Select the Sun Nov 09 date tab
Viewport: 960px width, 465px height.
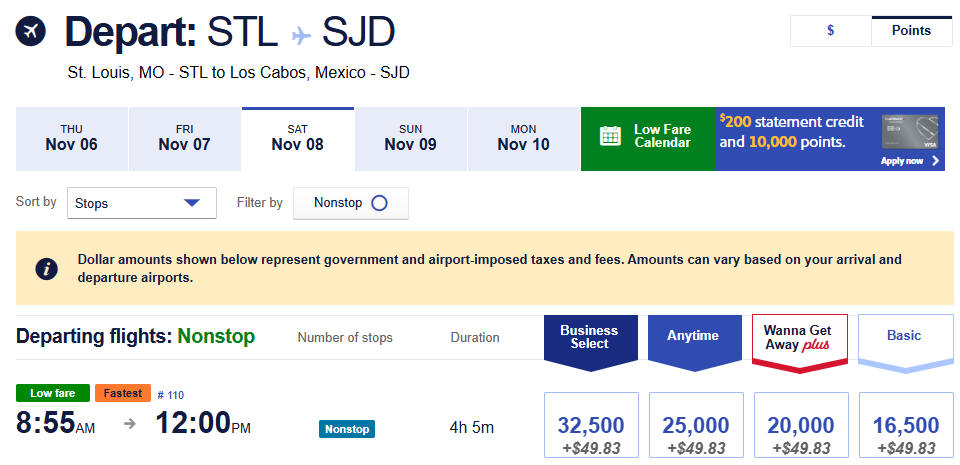tap(410, 138)
